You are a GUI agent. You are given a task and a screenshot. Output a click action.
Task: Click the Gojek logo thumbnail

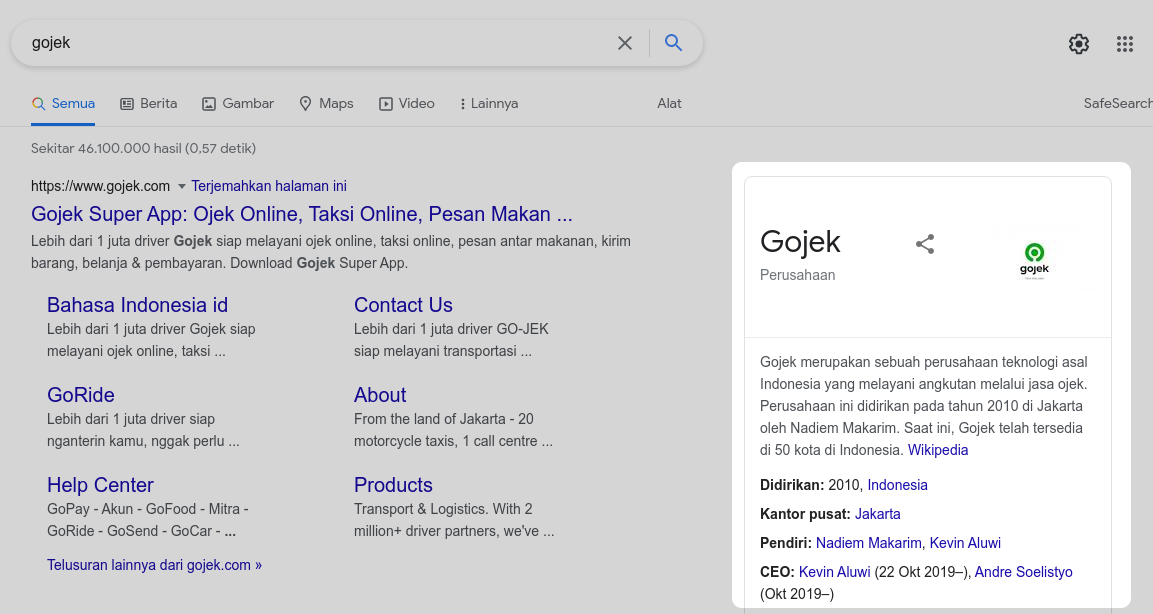(x=1034, y=261)
